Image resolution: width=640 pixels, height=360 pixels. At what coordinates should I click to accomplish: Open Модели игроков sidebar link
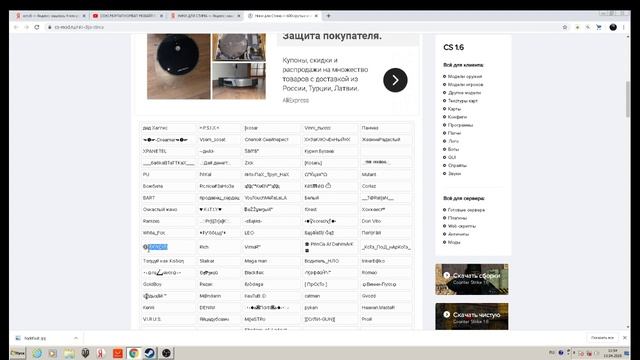pyautogui.click(x=465, y=84)
